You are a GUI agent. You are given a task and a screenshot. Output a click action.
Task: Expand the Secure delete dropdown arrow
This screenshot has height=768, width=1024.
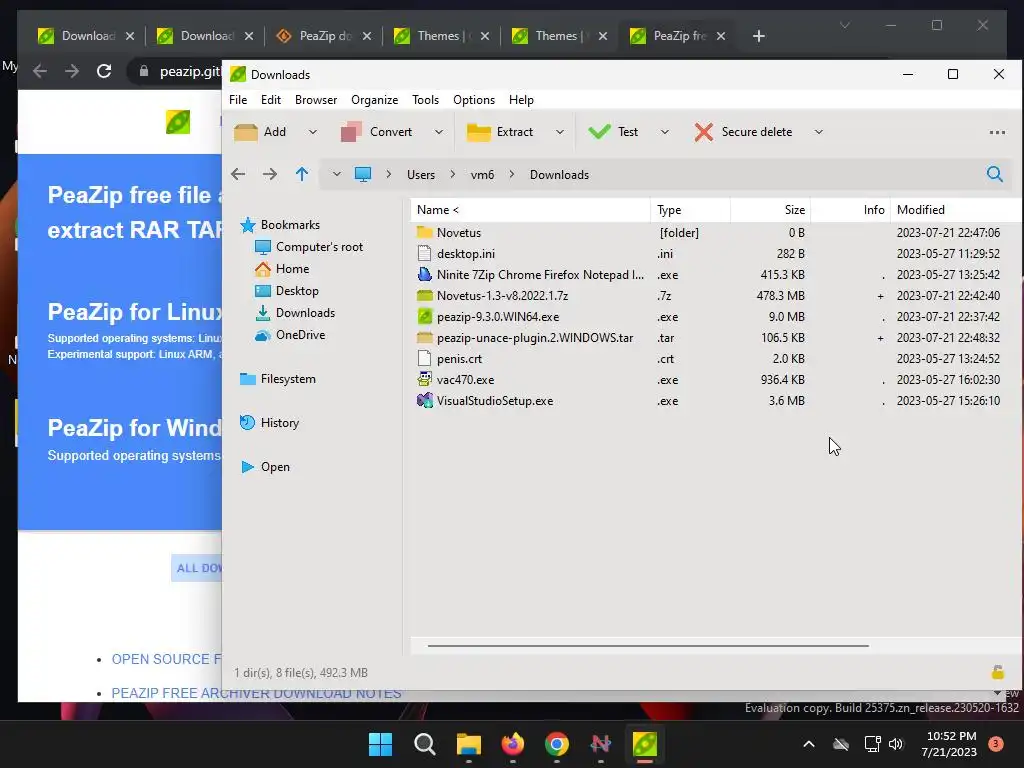pos(819,132)
